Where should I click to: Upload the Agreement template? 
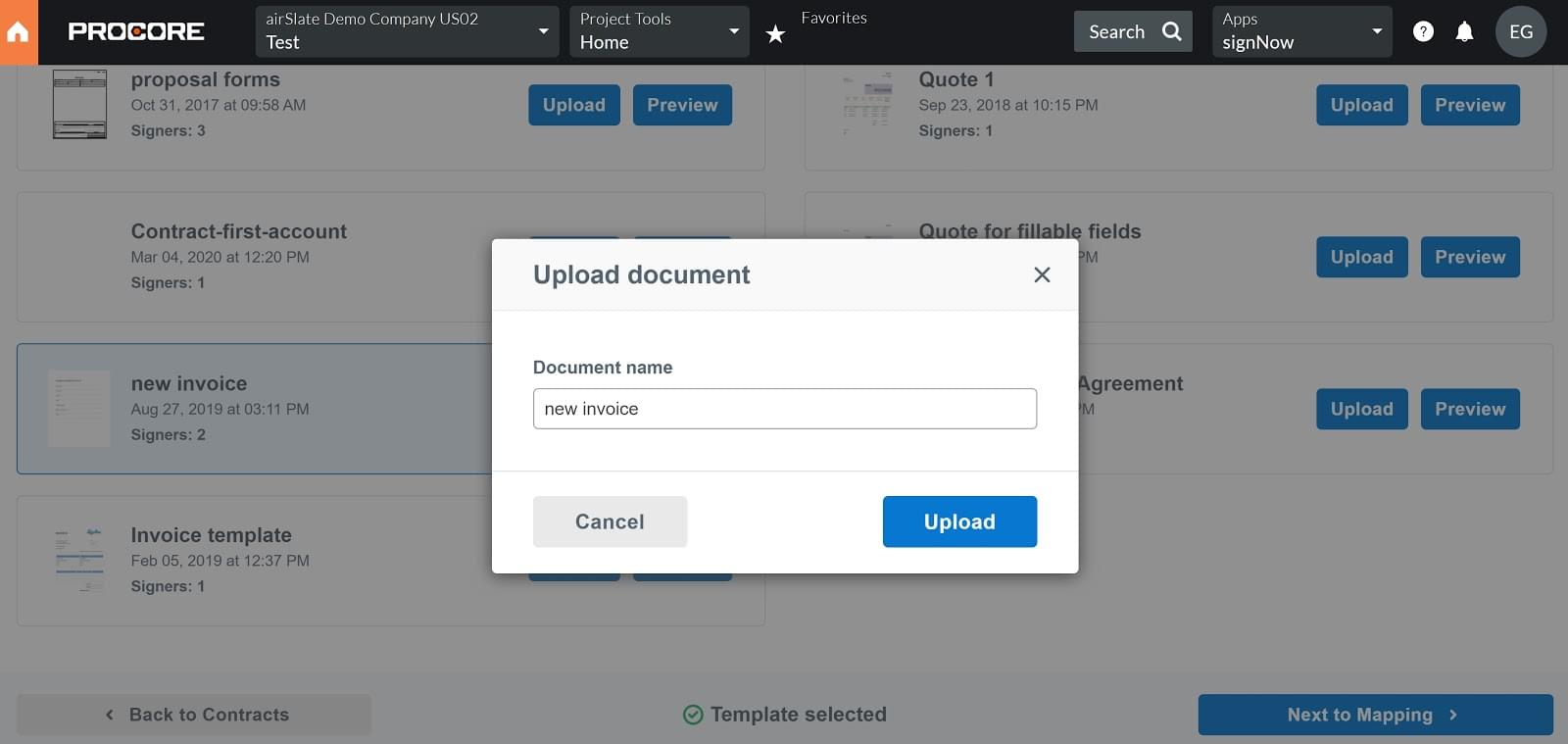(1361, 409)
